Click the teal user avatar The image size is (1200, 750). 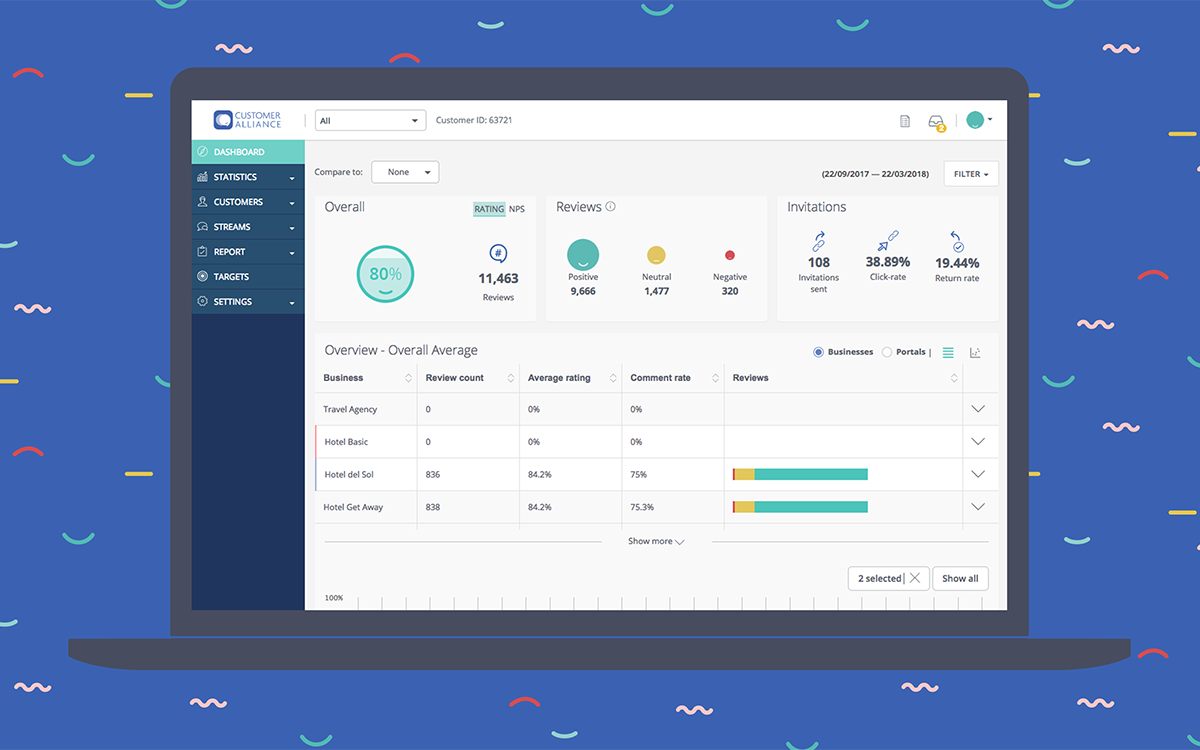[x=975, y=120]
